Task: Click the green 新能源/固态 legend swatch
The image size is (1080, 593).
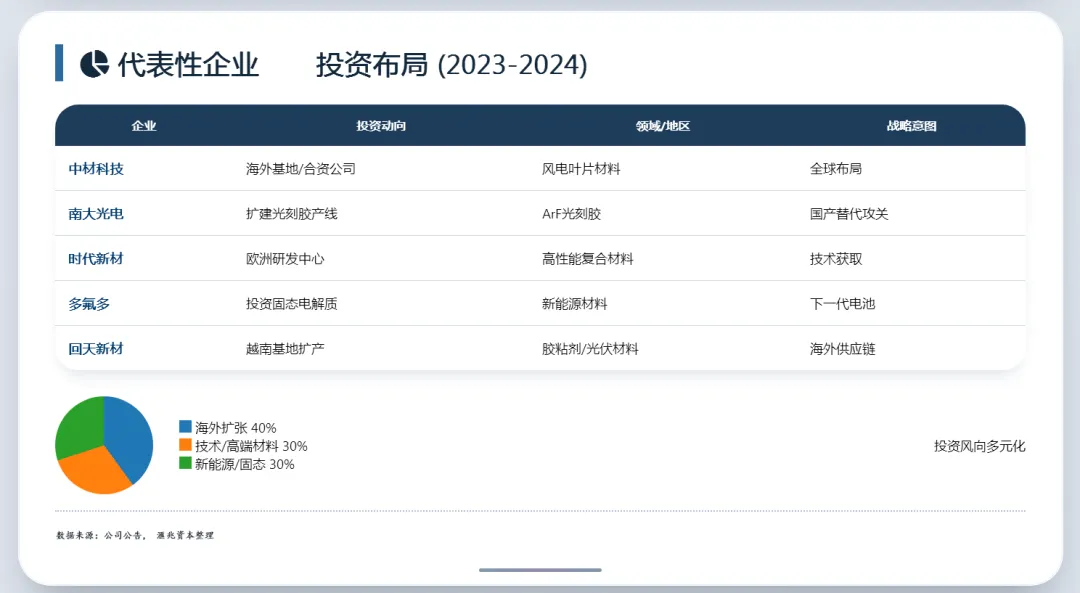Action: point(185,464)
